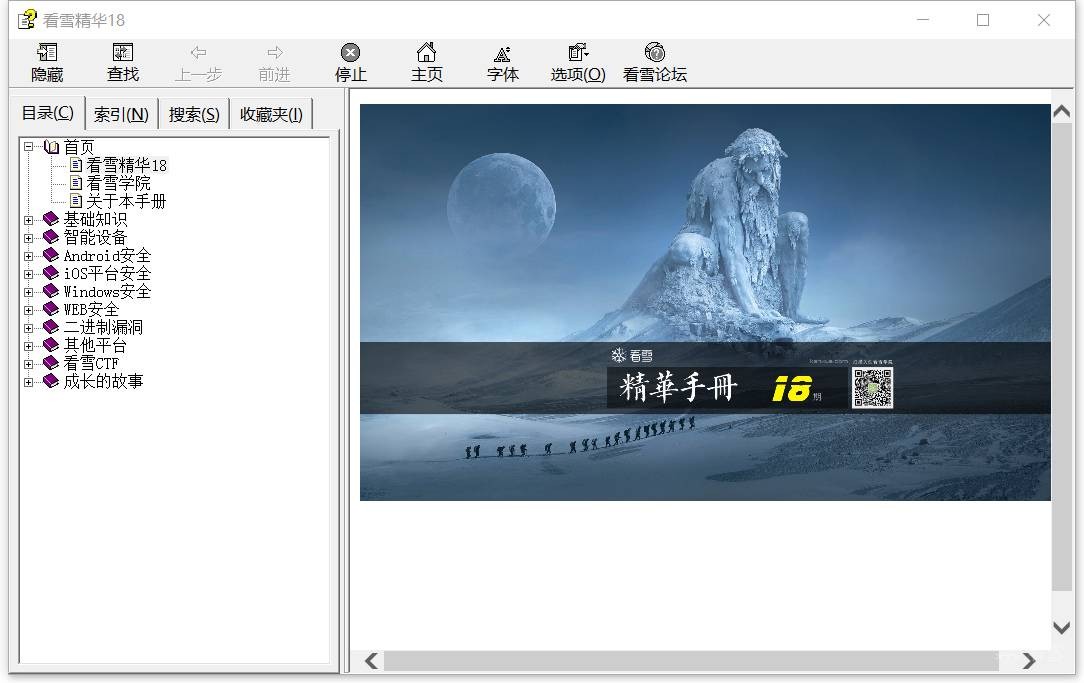Expand the Windows安全 node
The image size is (1084, 683).
[x=28, y=292]
